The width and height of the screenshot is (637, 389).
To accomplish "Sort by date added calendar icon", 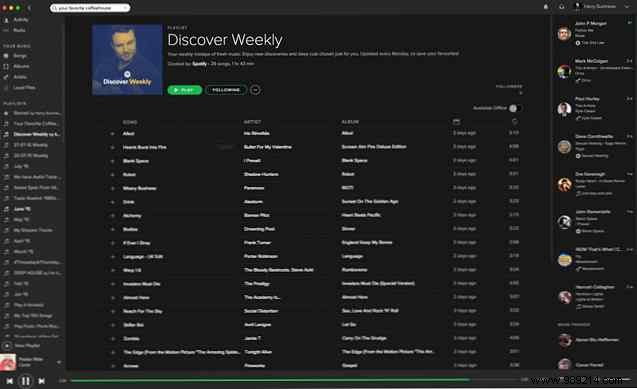I will pos(456,121).
